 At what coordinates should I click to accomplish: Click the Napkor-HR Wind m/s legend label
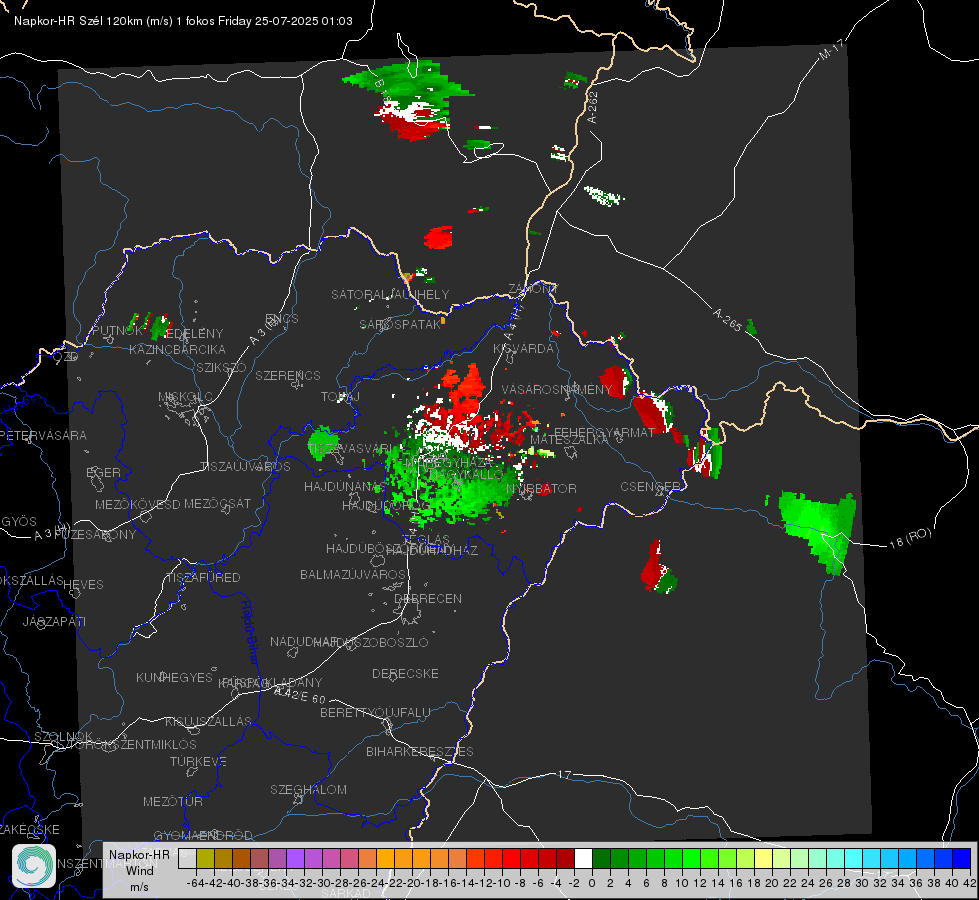click(x=139, y=870)
